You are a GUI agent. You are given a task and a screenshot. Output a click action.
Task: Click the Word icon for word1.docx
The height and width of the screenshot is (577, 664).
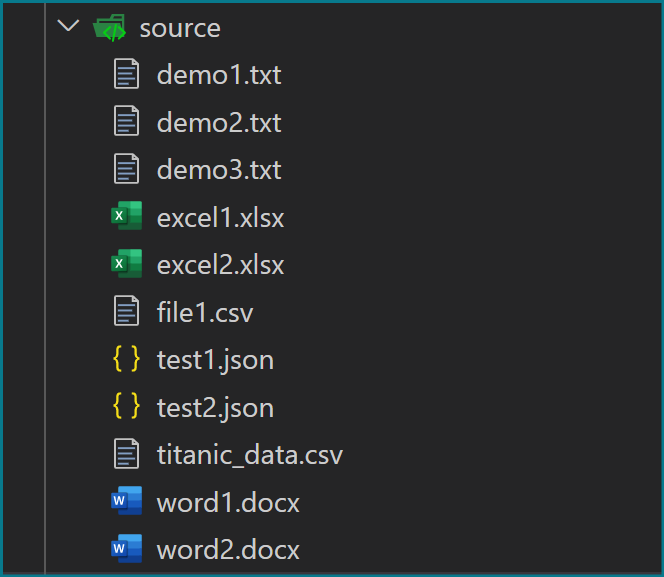click(x=126, y=500)
